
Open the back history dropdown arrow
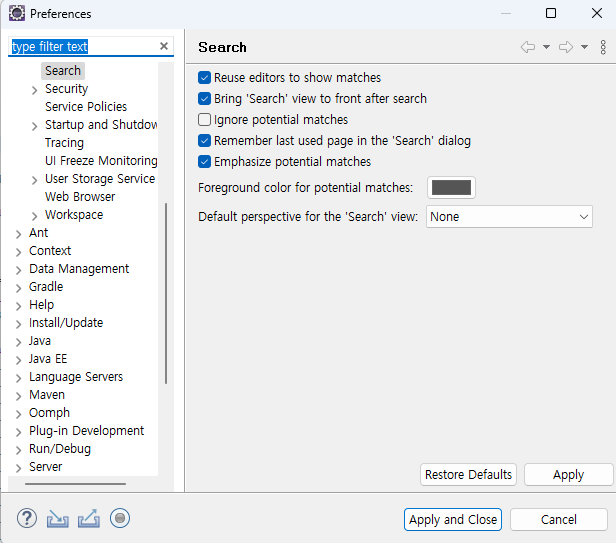[546, 47]
